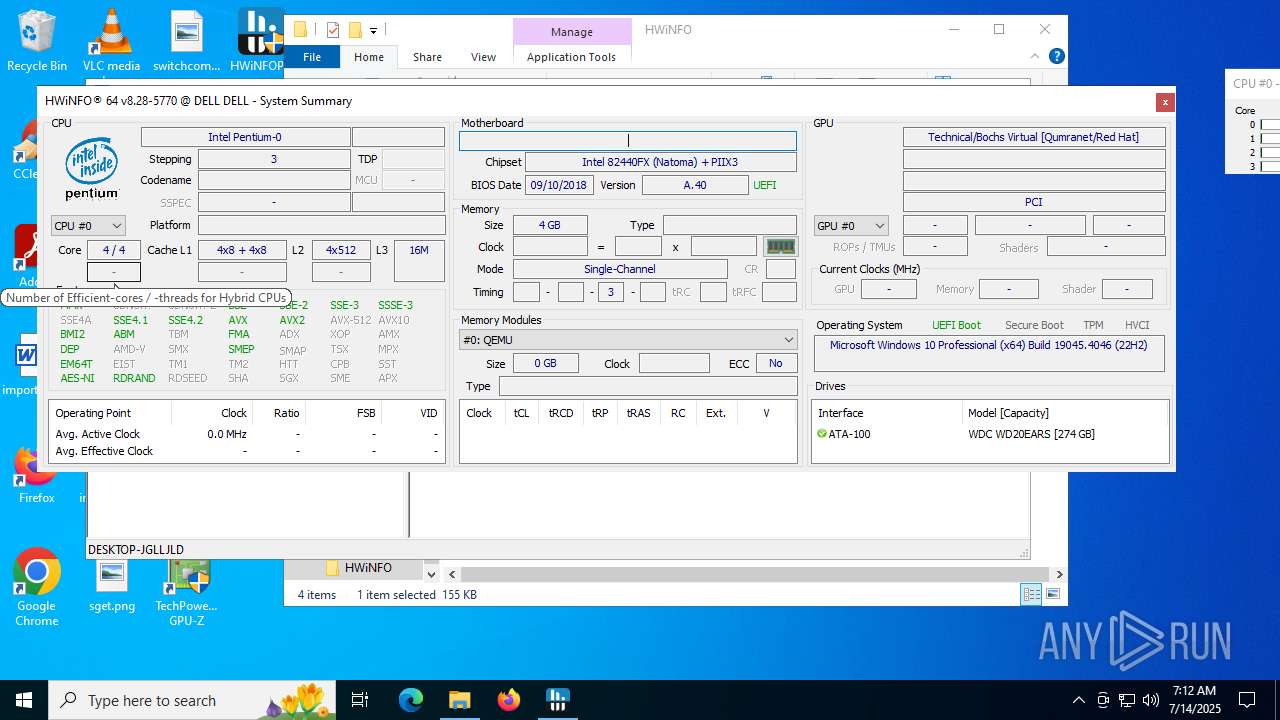Click the horizontal scrollbar right arrow
Viewport: 1280px width, 720px height.
tap(1059, 574)
